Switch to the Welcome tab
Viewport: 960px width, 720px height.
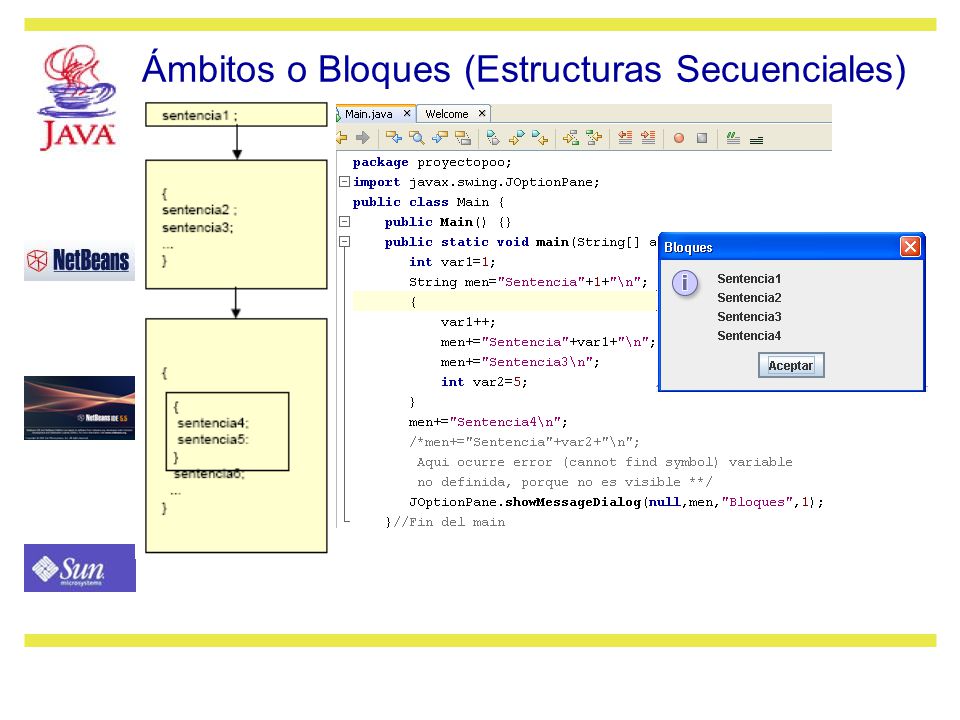pyautogui.click(x=447, y=114)
